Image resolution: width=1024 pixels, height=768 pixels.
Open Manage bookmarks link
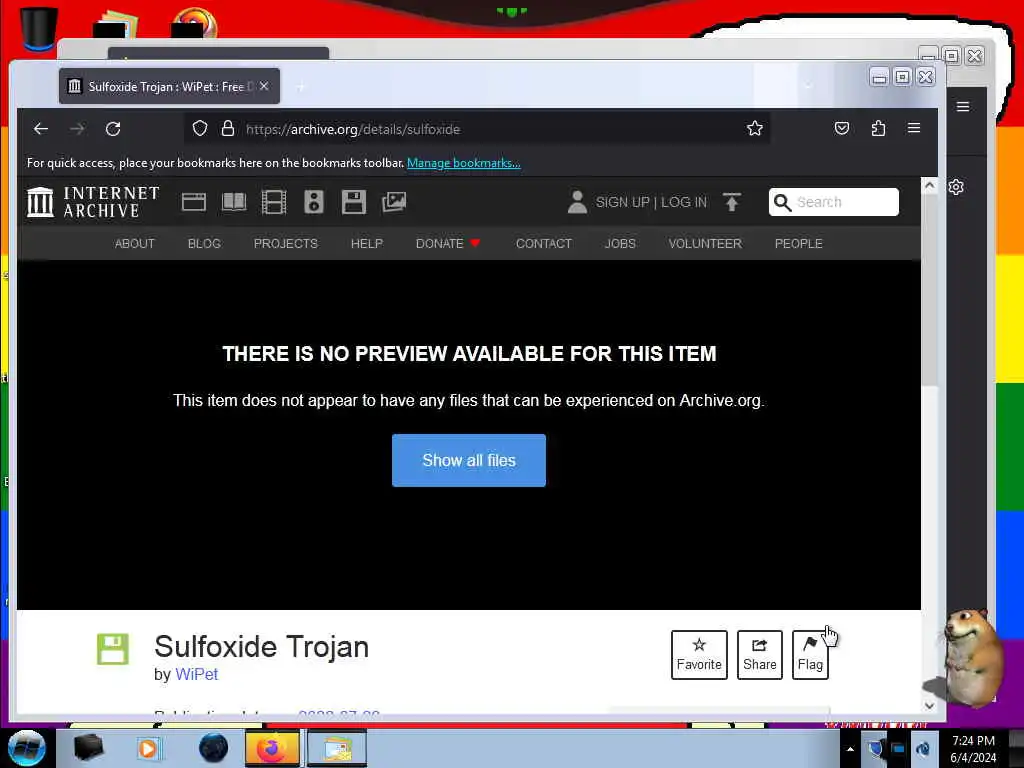[464, 163]
